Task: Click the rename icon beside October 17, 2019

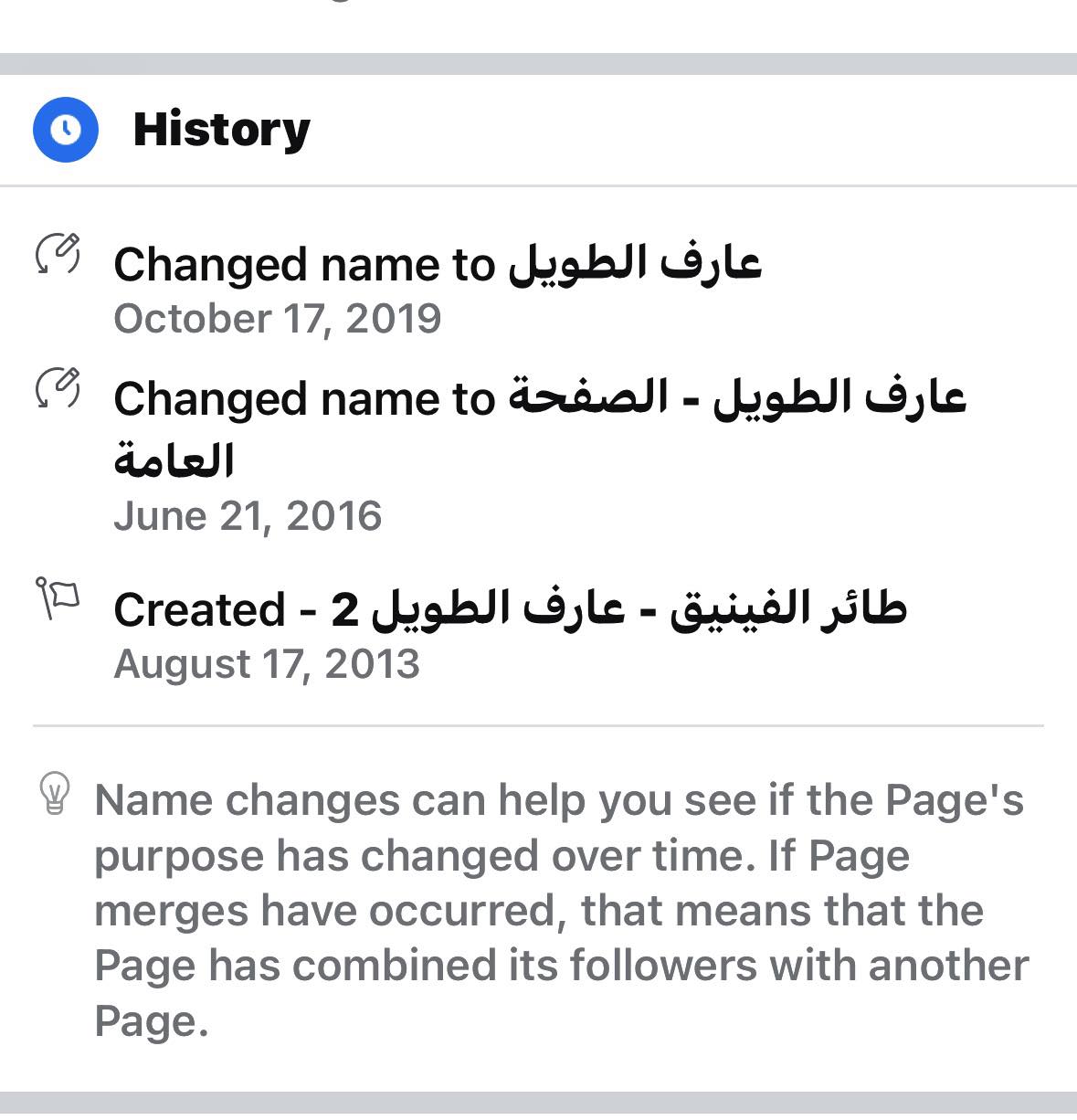Action: click(x=58, y=254)
